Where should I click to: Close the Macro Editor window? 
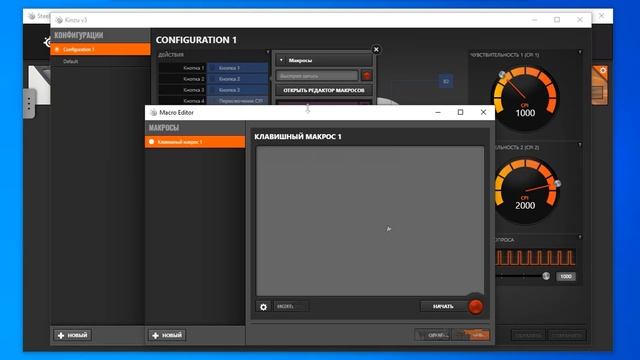(483, 112)
